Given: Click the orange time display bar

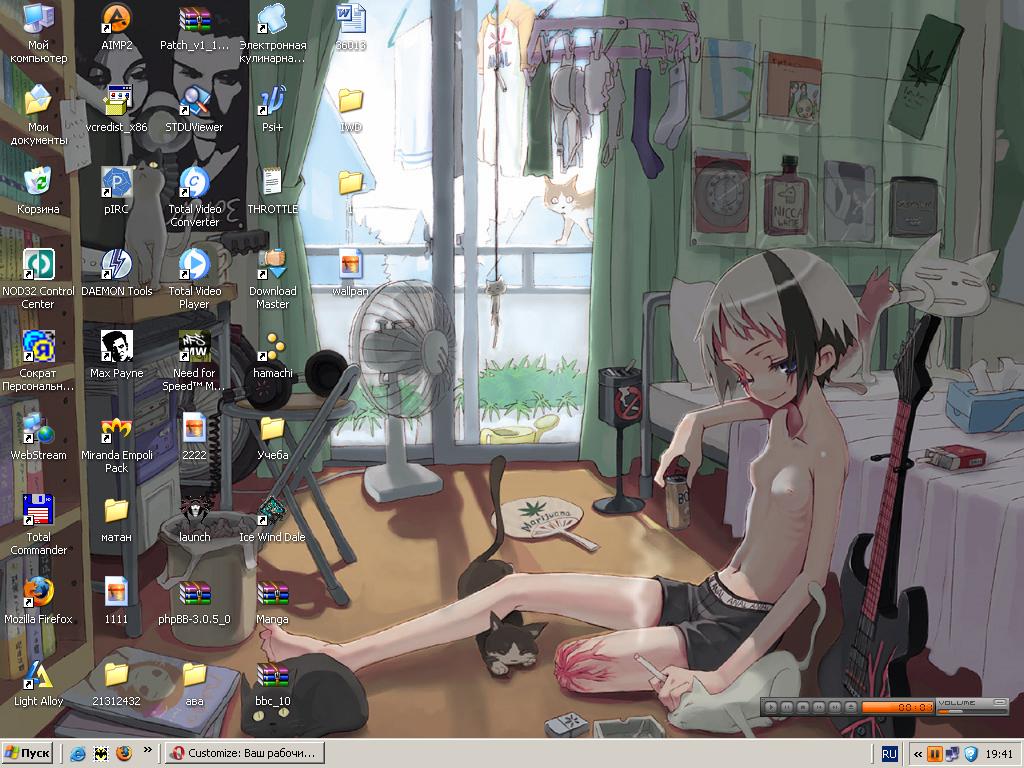Looking at the screenshot, I should 897,707.
